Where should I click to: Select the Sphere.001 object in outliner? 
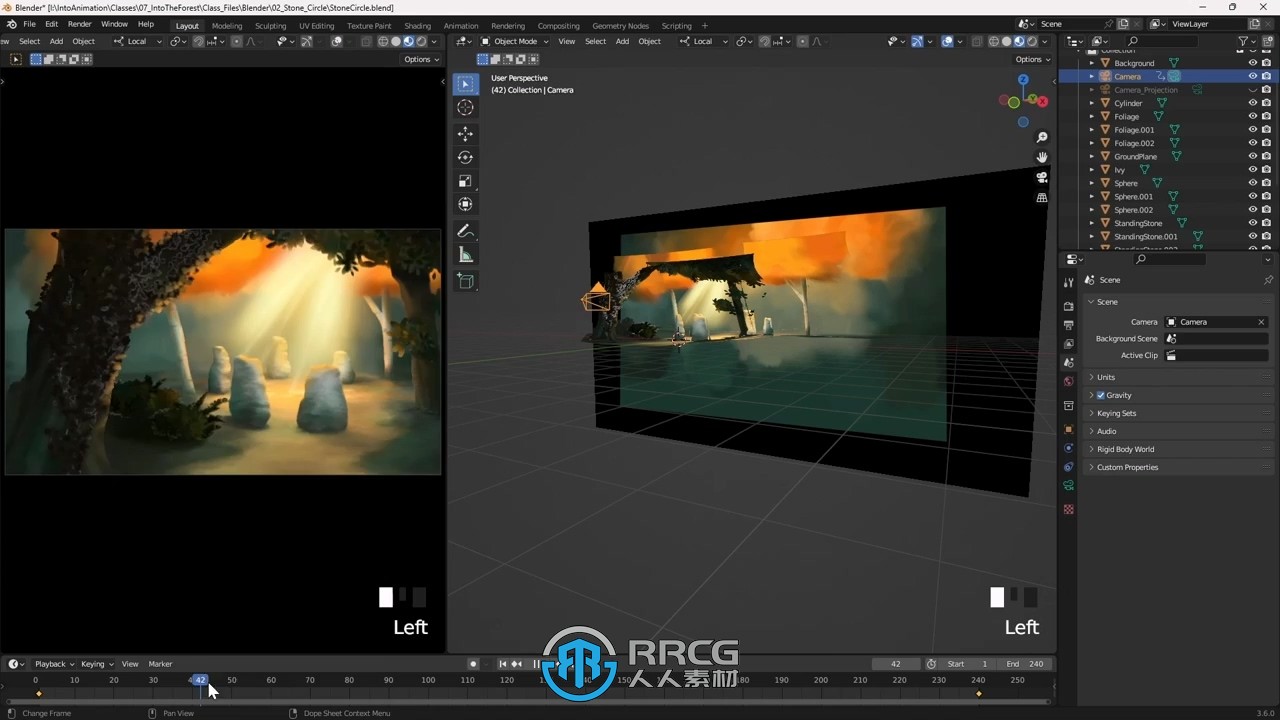(x=1133, y=196)
